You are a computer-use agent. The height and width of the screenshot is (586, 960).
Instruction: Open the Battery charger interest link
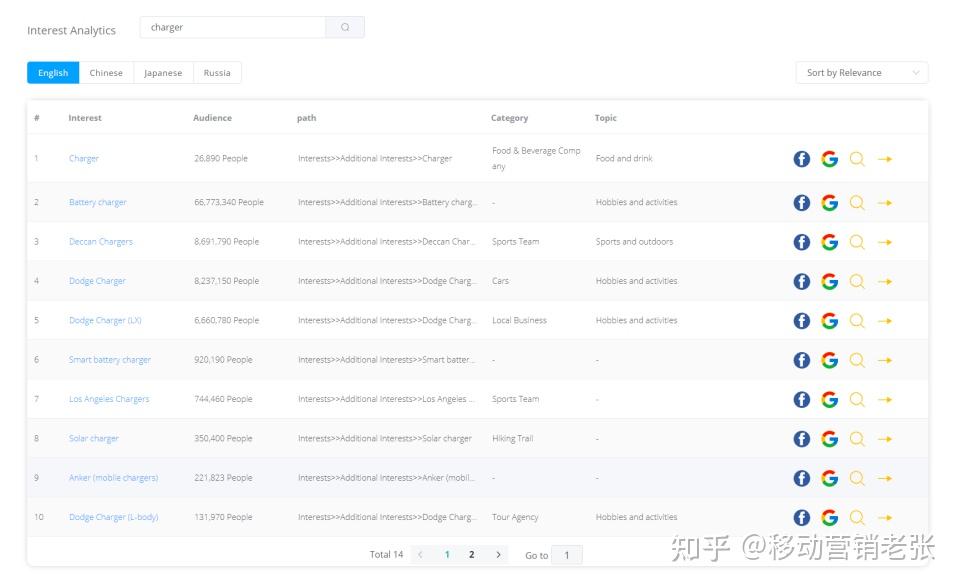point(97,203)
